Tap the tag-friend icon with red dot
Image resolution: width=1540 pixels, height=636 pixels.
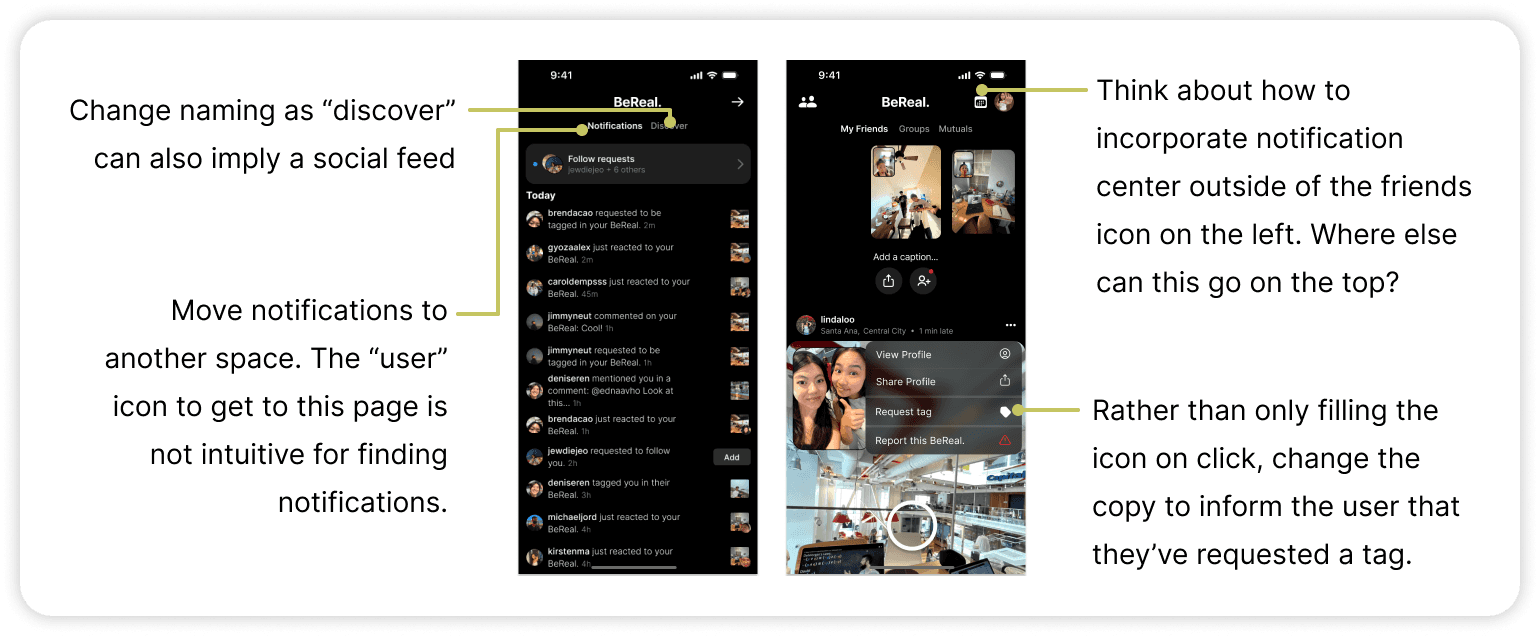click(923, 282)
